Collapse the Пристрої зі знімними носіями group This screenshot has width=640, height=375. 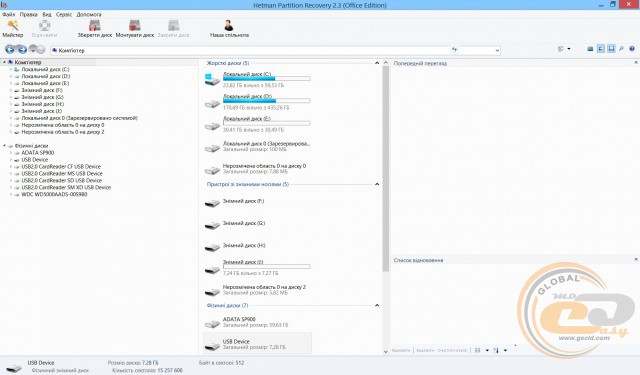point(377,184)
